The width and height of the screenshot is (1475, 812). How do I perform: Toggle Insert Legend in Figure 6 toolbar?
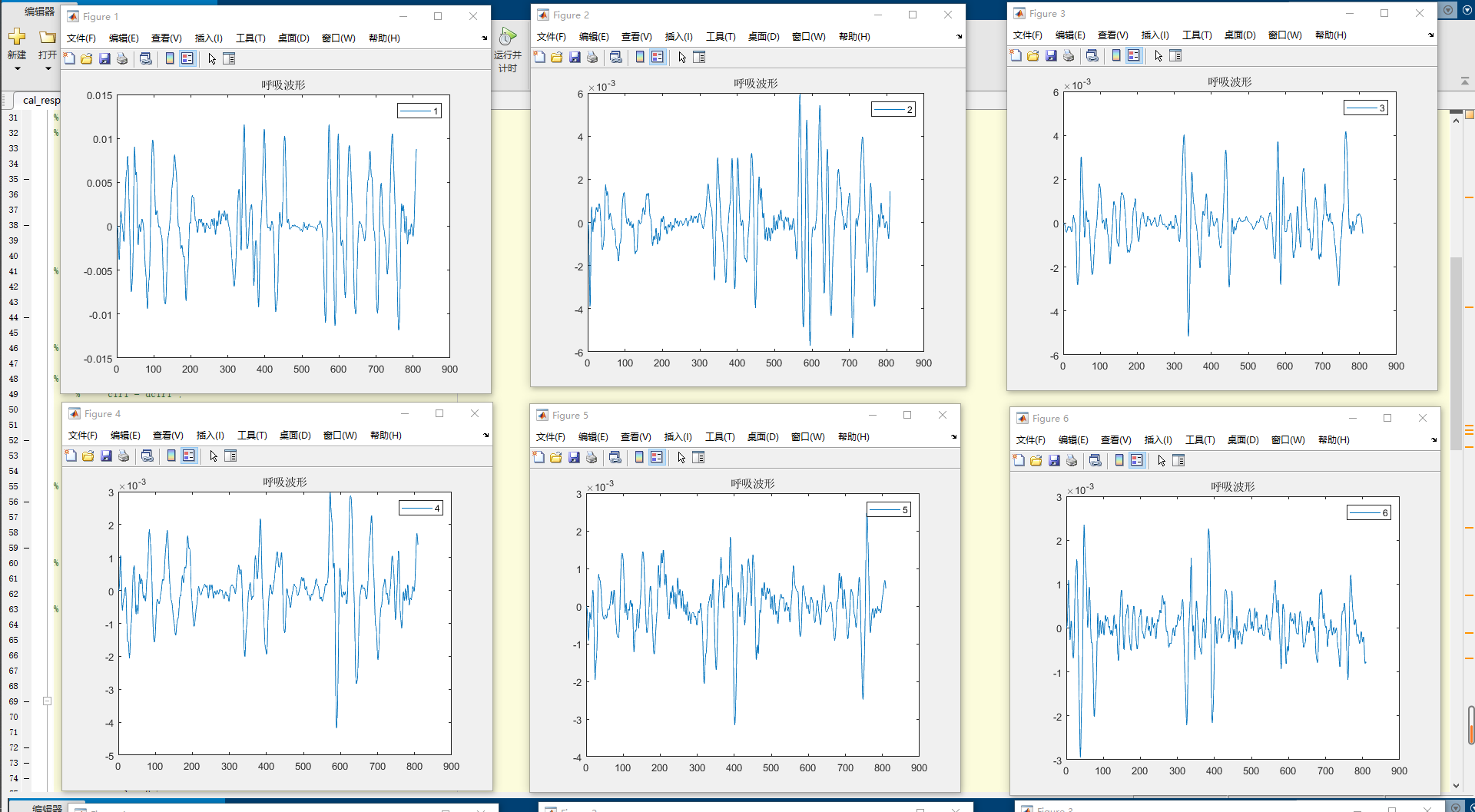tap(1137, 460)
